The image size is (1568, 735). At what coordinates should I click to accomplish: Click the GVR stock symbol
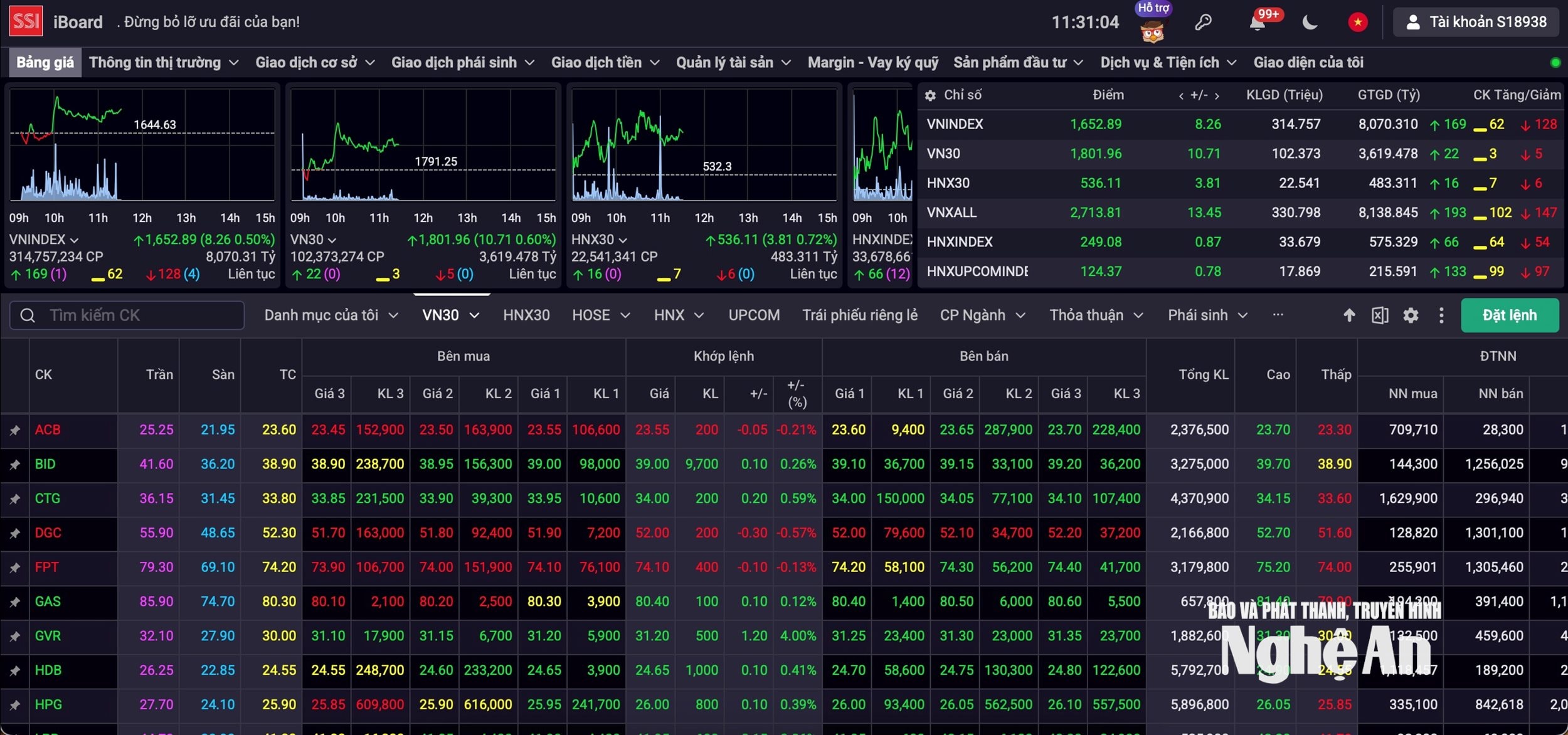pyautogui.click(x=48, y=636)
